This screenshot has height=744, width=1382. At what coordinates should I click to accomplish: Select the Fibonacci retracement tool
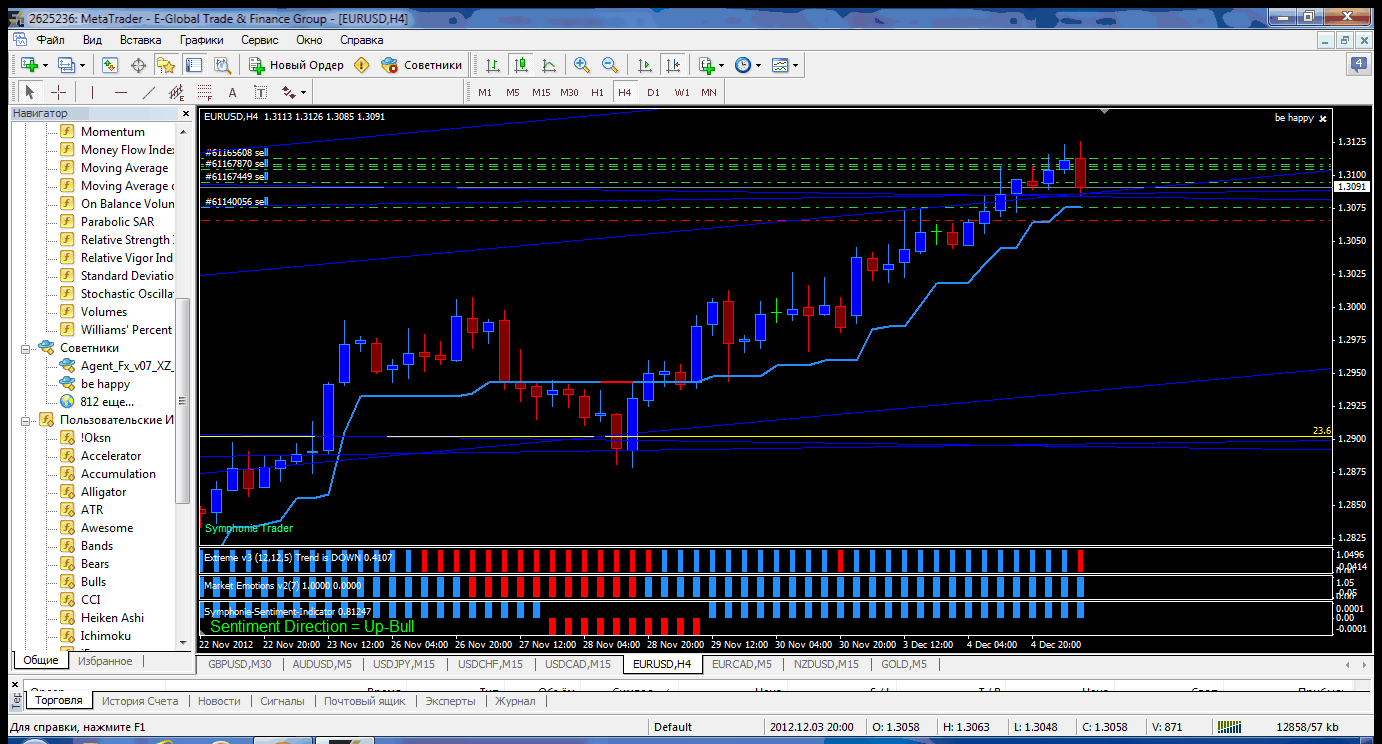tap(205, 92)
